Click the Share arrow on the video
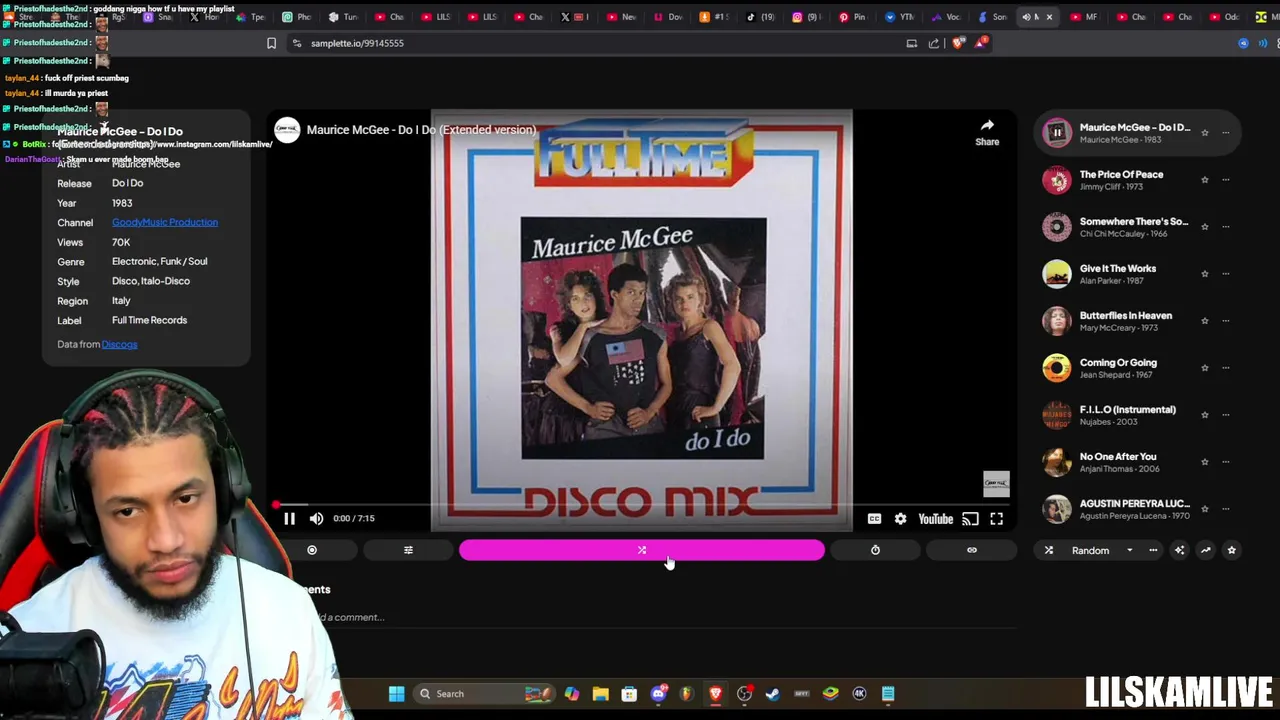 click(x=987, y=131)
